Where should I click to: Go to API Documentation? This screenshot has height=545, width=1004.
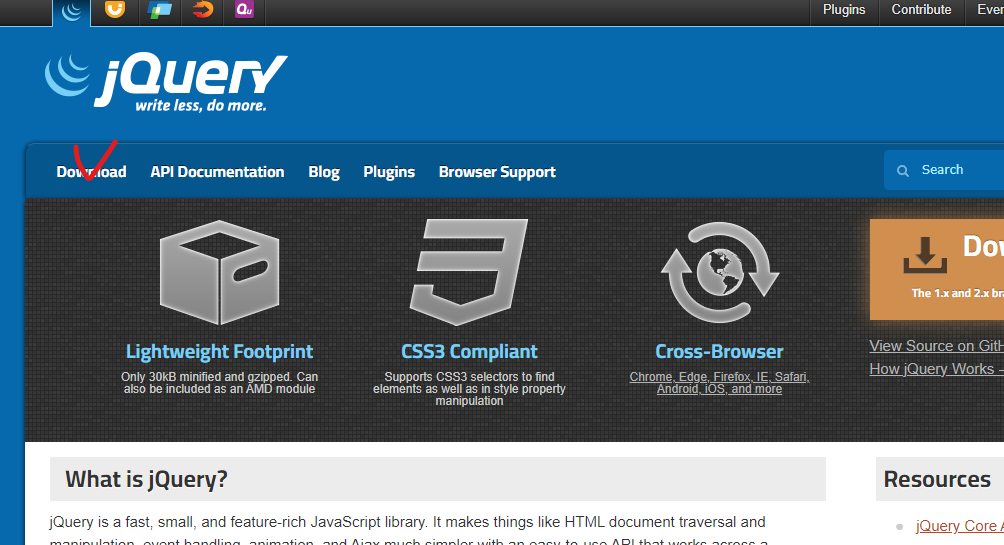click(x=217, y=172)
